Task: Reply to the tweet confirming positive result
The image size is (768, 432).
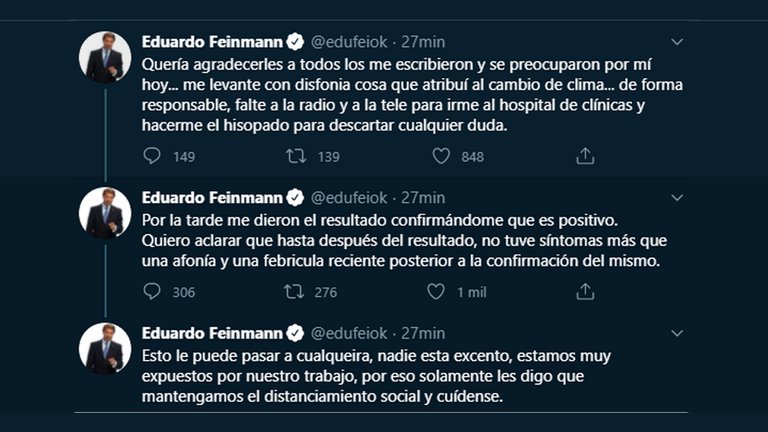Action: 152,292
